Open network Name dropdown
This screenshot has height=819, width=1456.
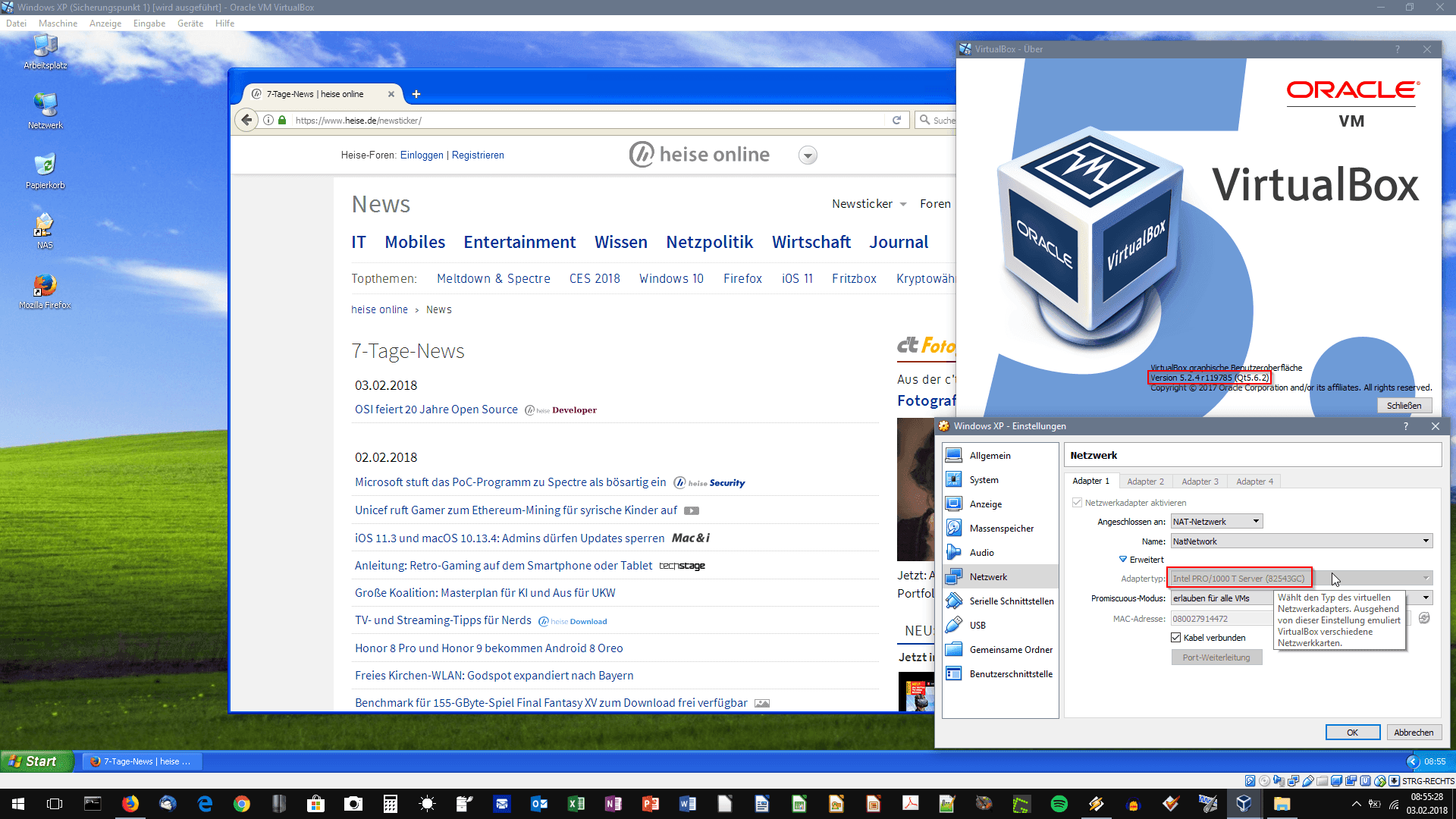tap(1302, 541)
